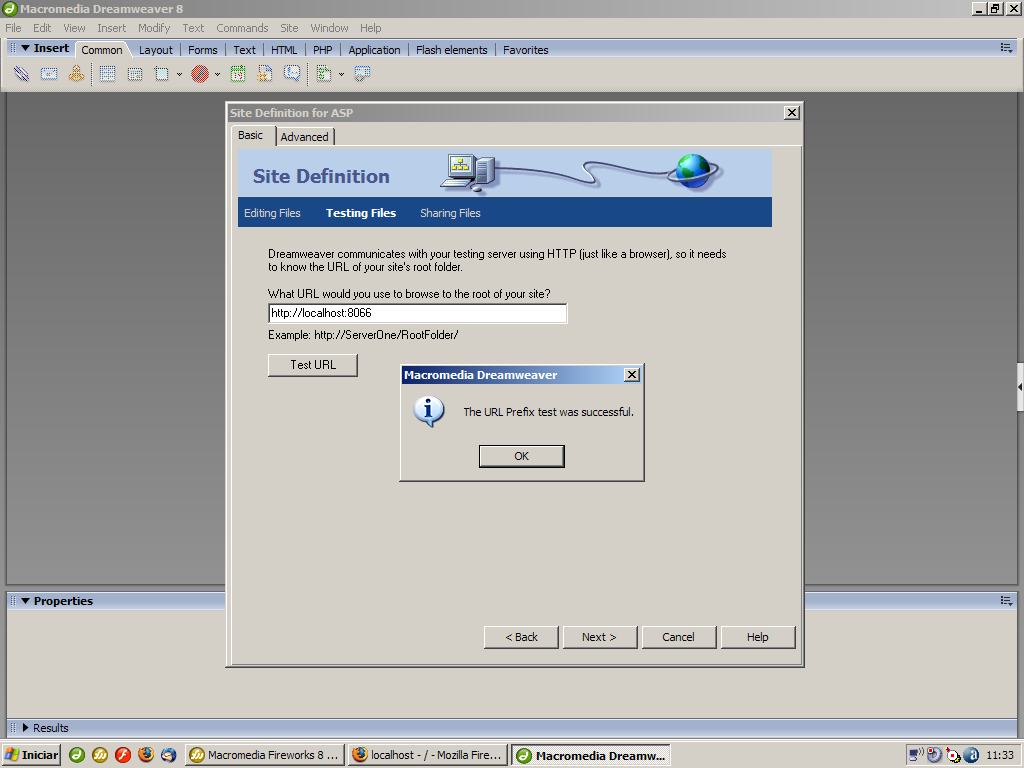The image size is (1024, 768).
Task: Click the Images insert icon
Action: pyautogui.click(x=161, y=74)
